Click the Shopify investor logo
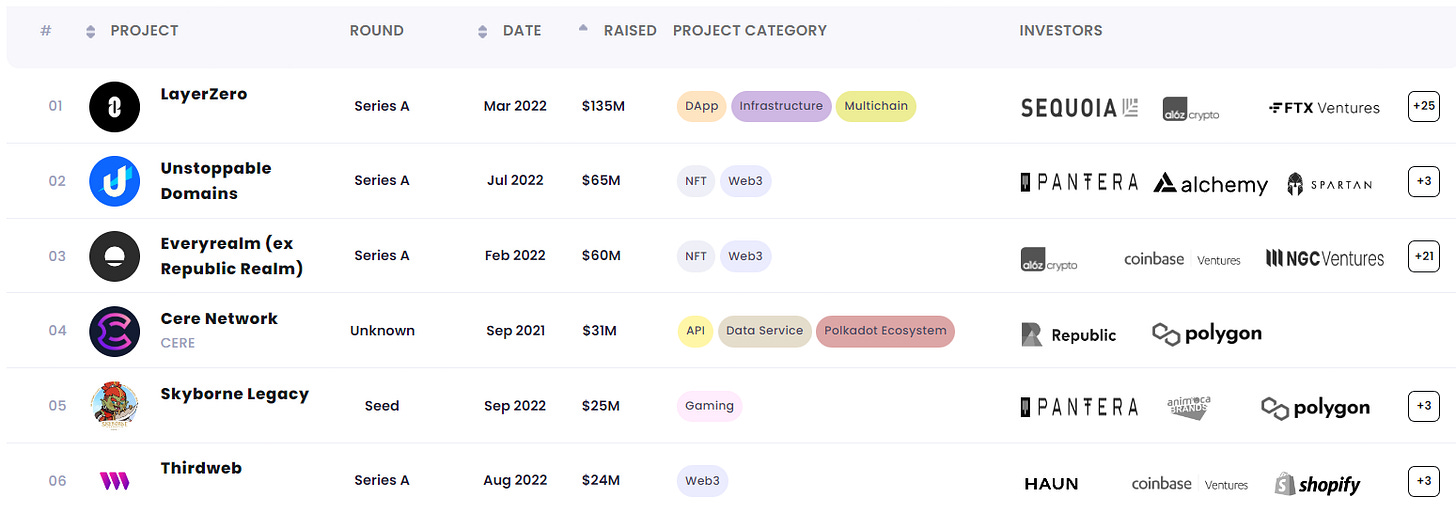 tap(1317, 484)
